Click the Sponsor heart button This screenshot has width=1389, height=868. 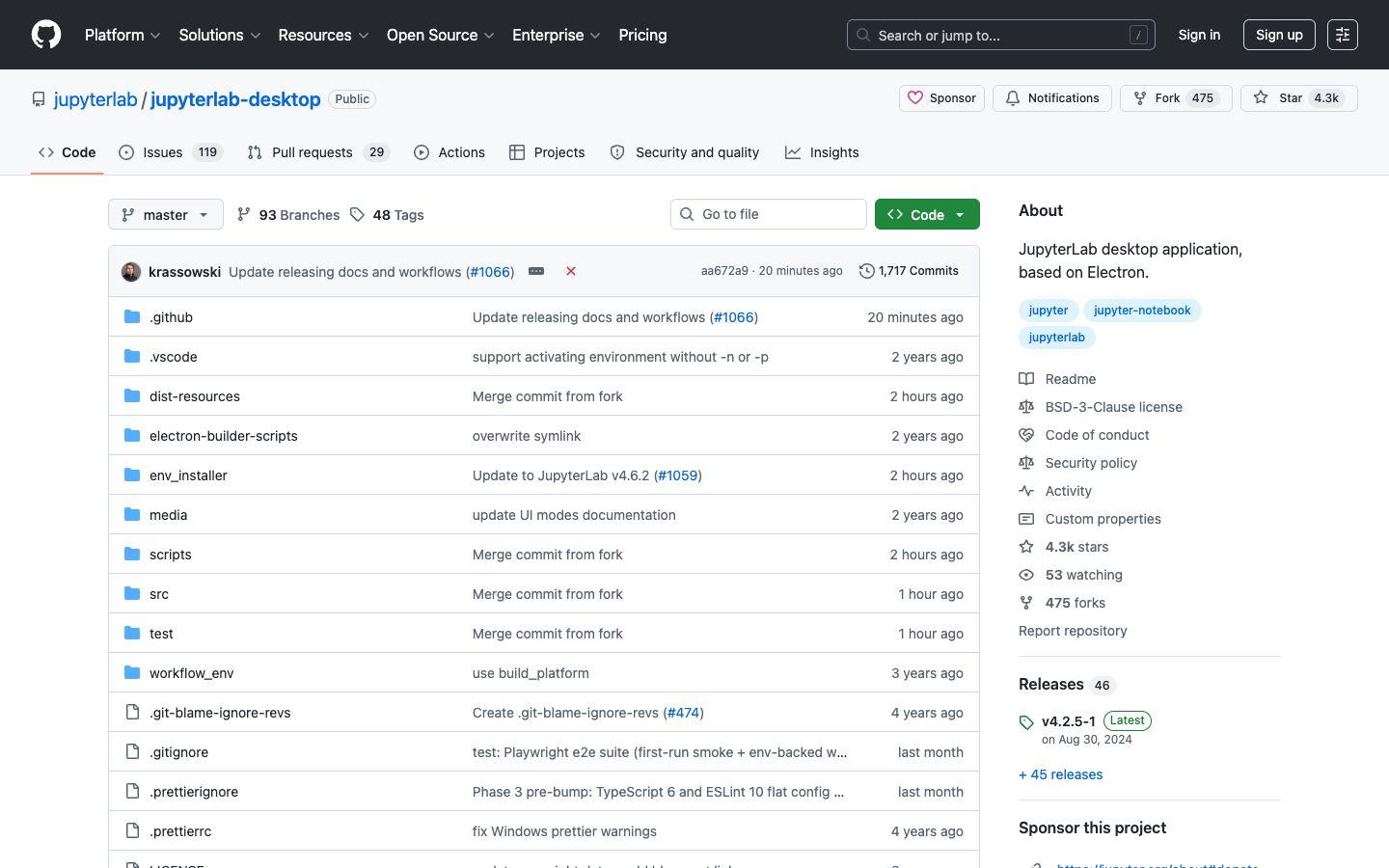coord(942,98)
